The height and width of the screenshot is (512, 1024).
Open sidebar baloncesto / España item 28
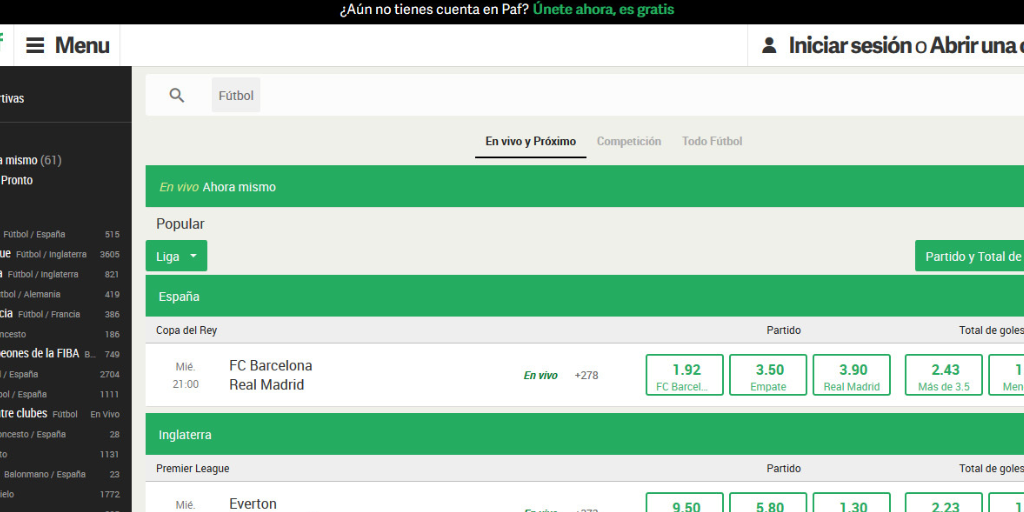click(x=60, y=434)
